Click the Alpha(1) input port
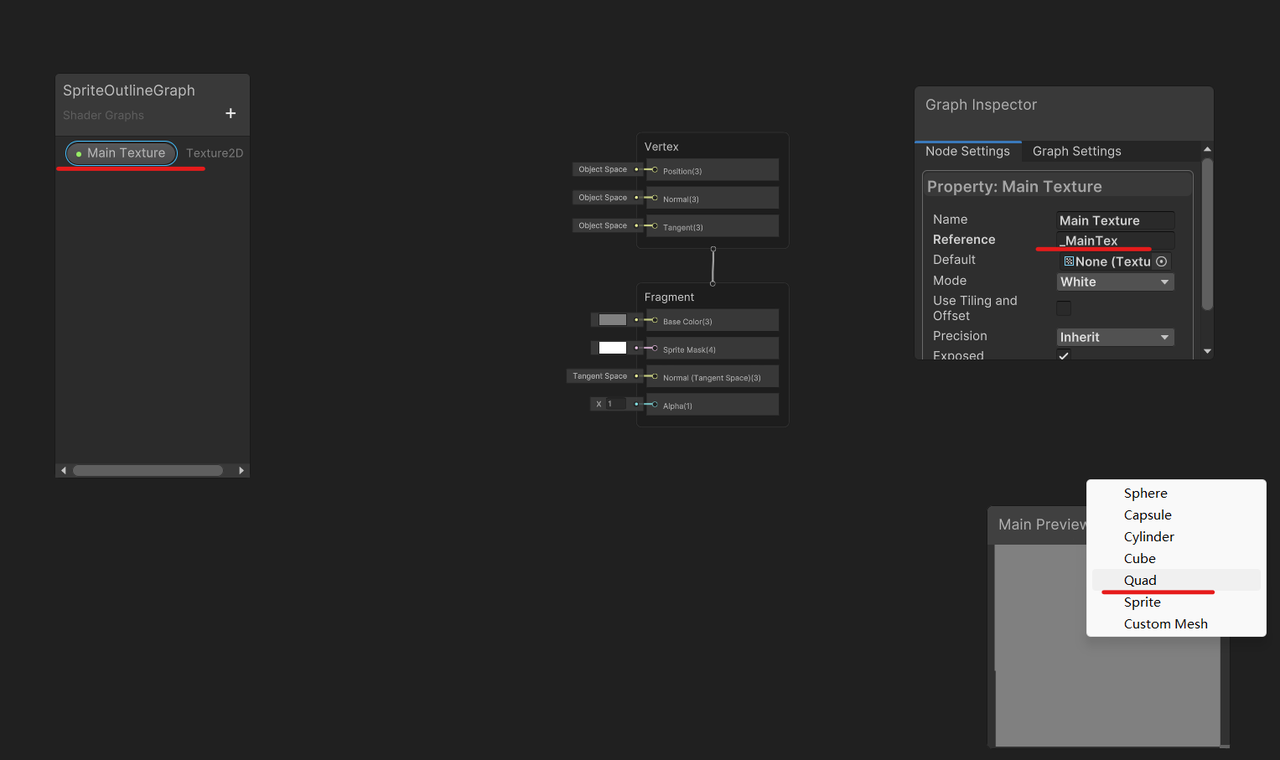1280x760 pixels. click(655, 405)
